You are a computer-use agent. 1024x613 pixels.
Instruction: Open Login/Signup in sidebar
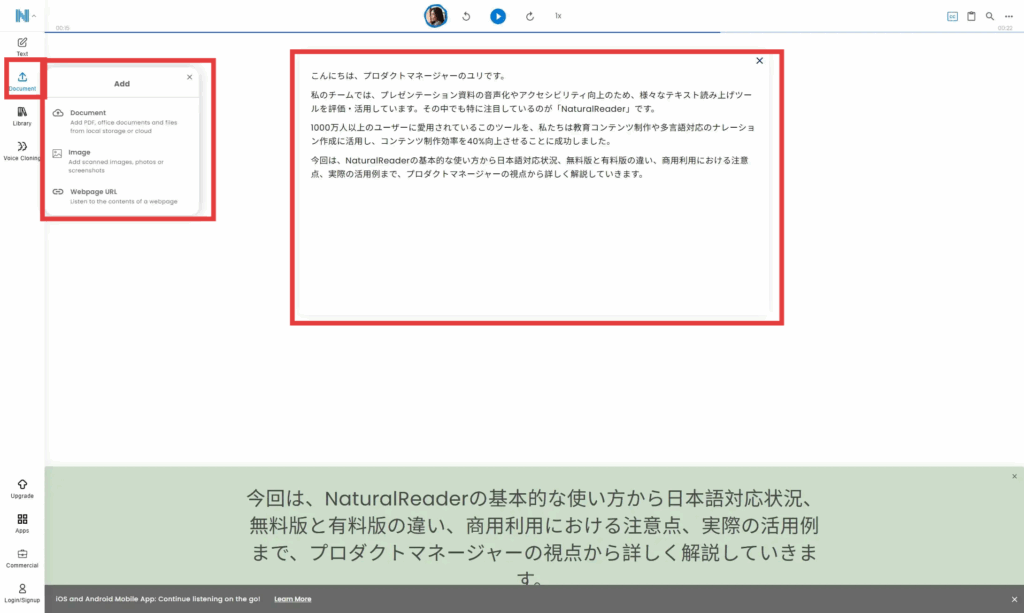pos(22,593)
